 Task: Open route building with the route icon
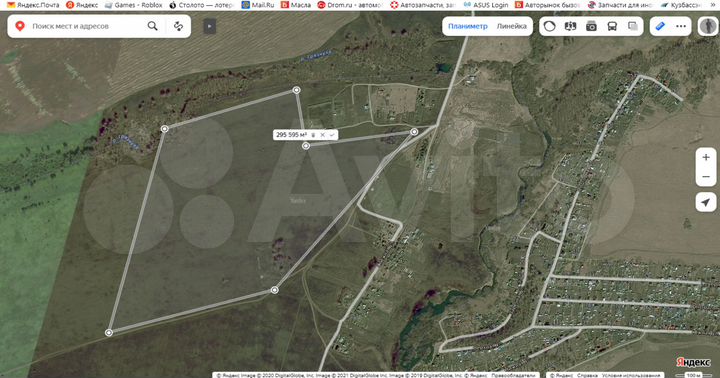178,26
